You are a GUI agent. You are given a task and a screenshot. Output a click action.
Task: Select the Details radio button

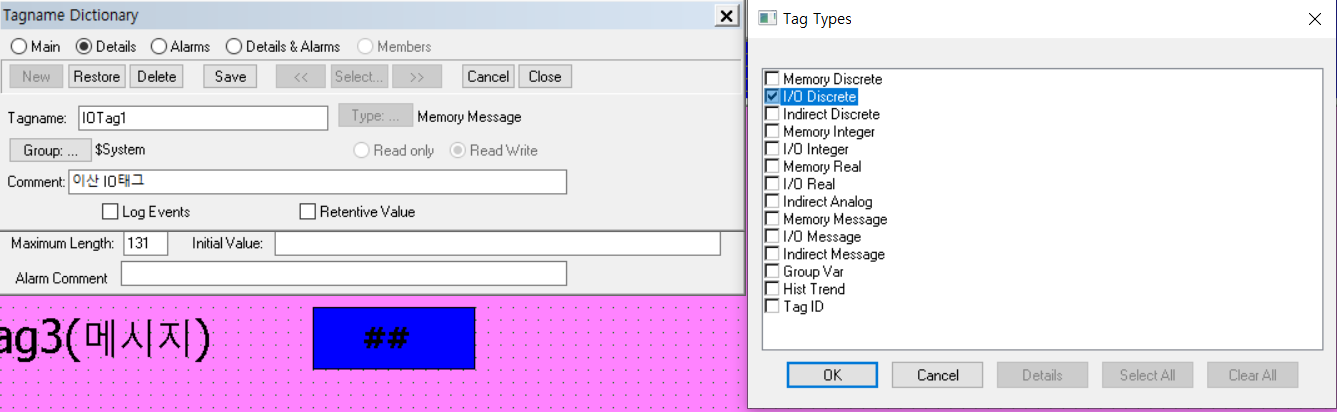tap(83, 47)
